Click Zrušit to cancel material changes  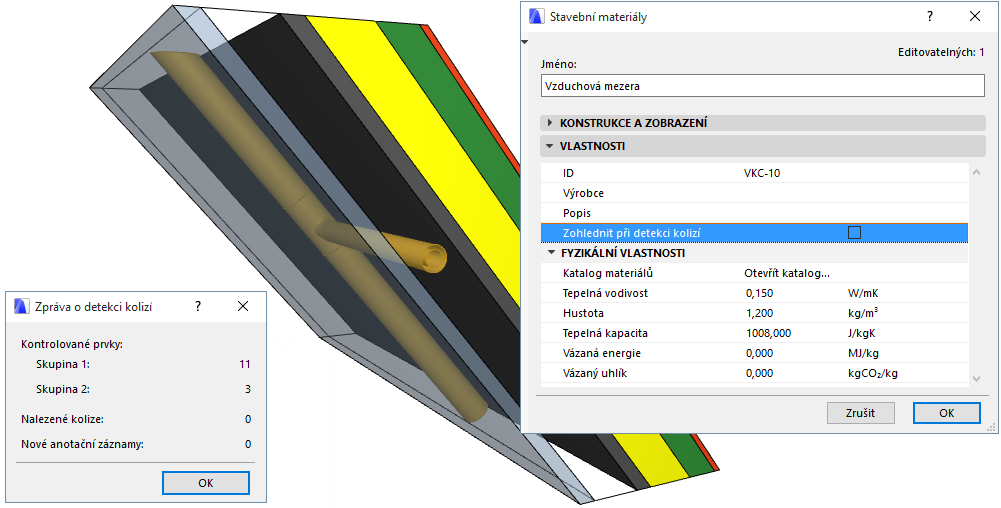(861, 413)
